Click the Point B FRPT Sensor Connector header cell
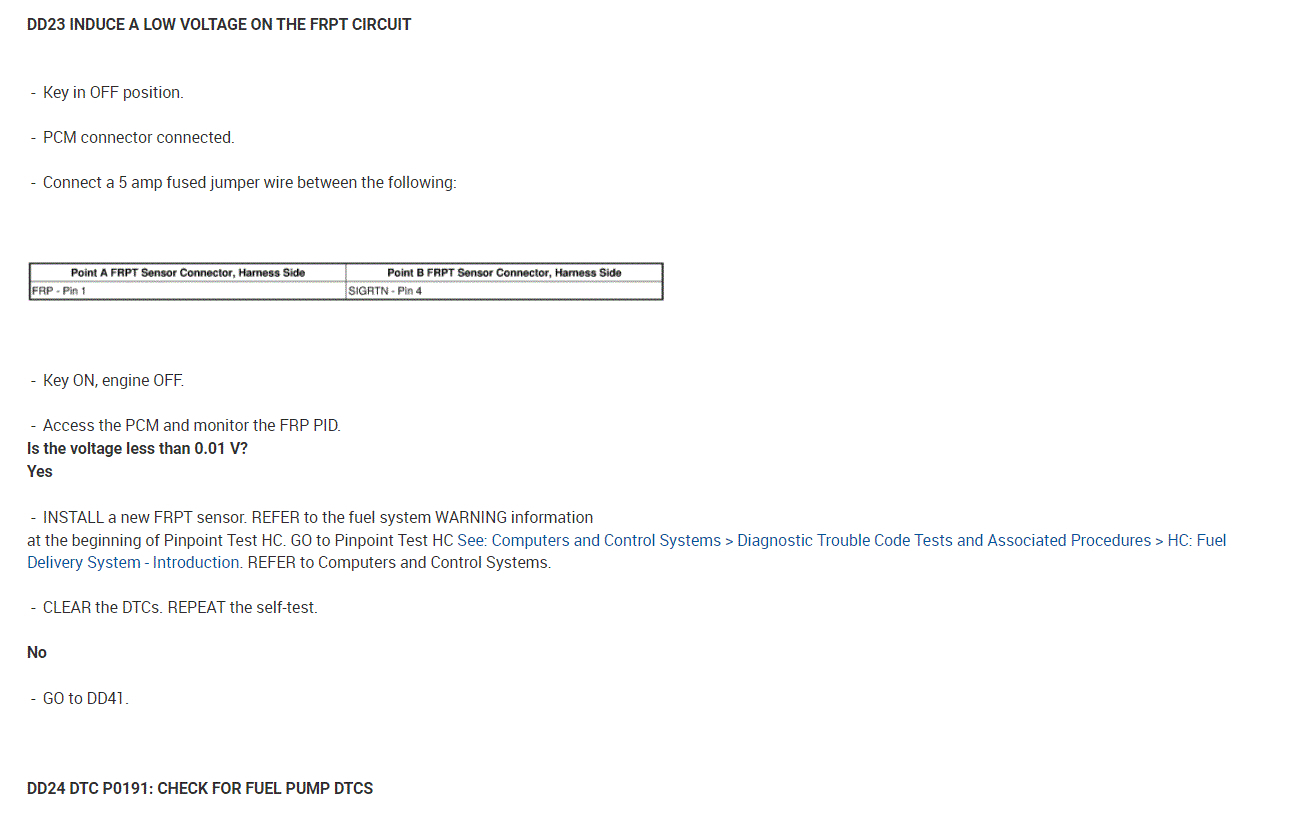The height and width of the screenshot is (825, 1299). (504, 273)
